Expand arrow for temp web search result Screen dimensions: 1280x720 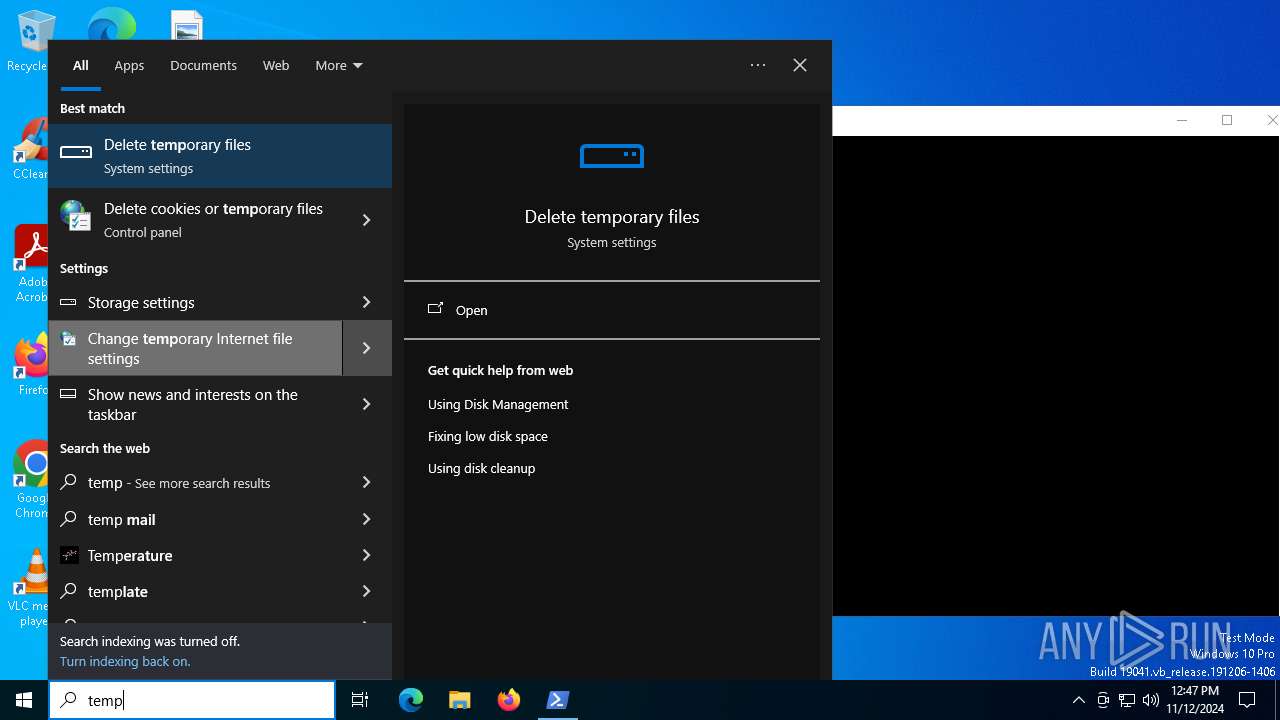click(x=366, y=482)
